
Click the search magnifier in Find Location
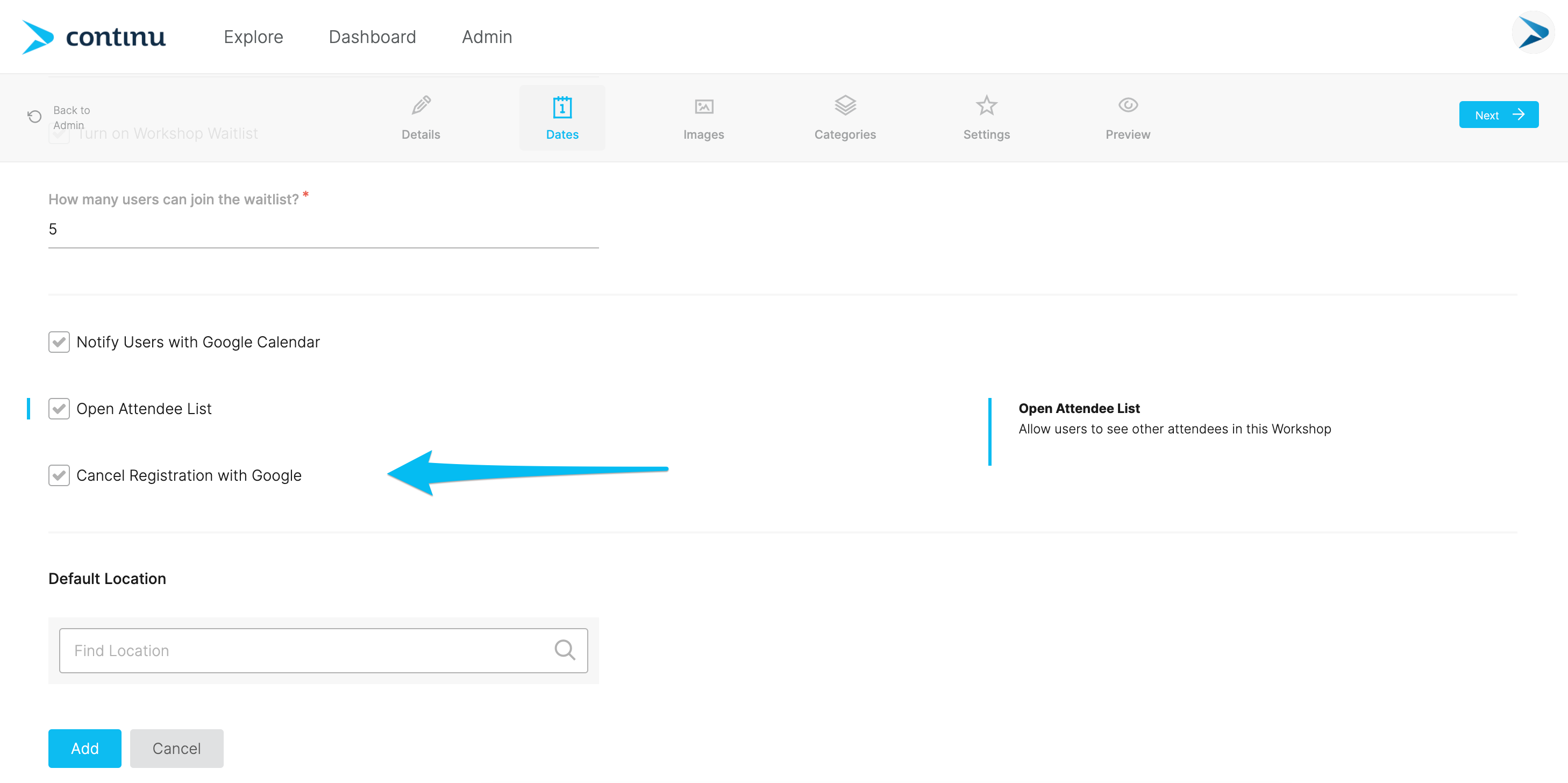tap(564, 650)
